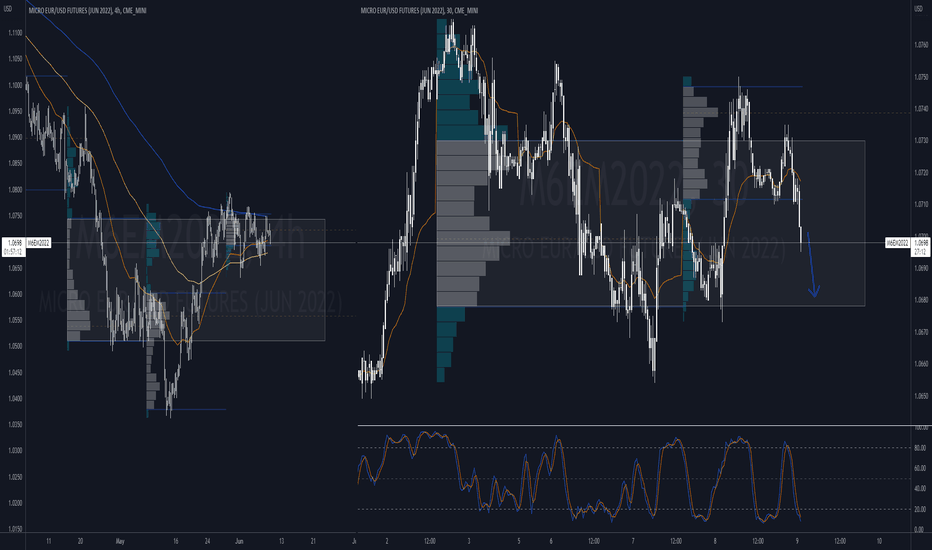Click the 1.0850 price level on 4h axis

tap(15, 164)
